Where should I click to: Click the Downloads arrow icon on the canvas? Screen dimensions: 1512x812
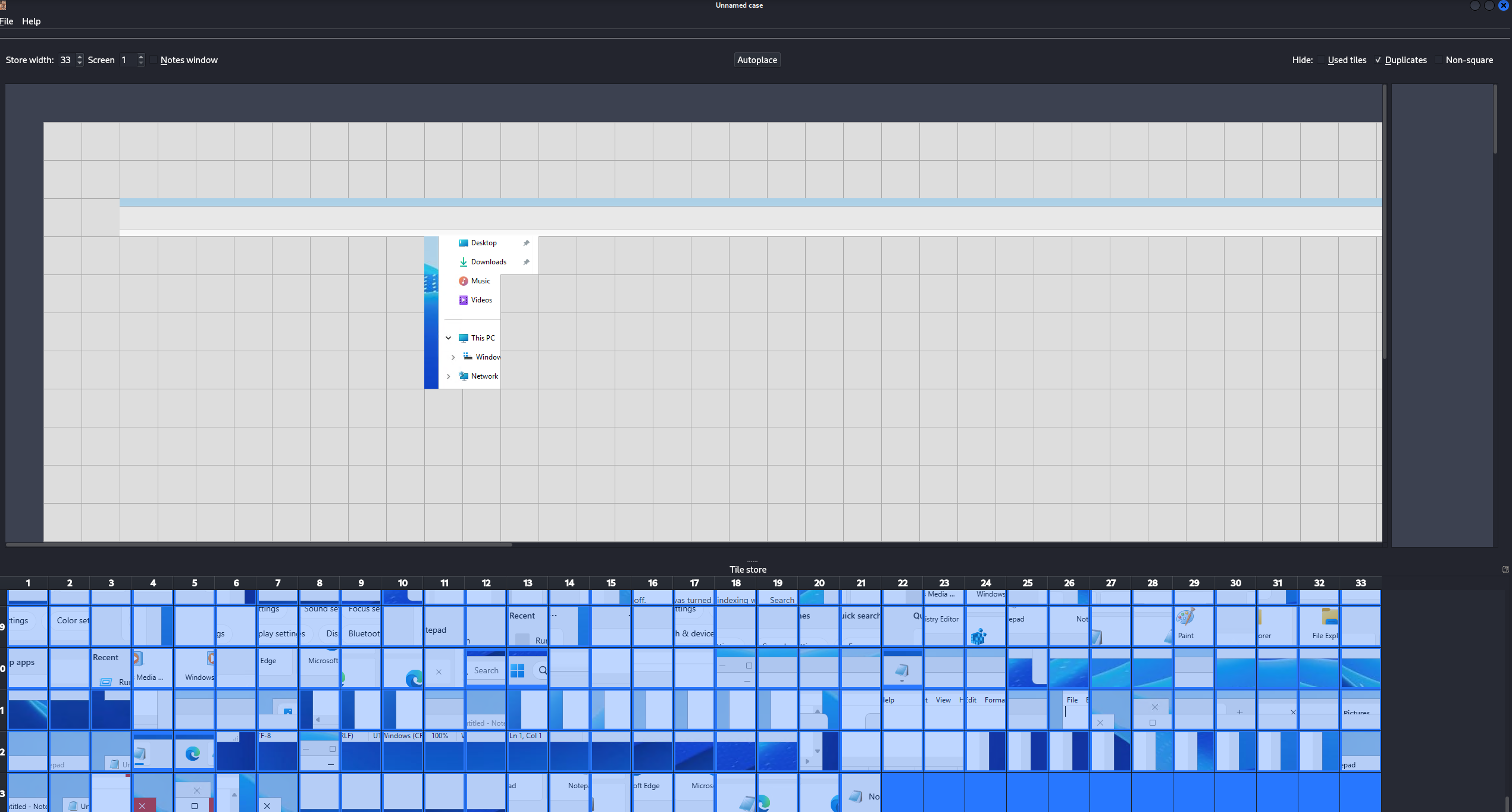tap(463, 262)
